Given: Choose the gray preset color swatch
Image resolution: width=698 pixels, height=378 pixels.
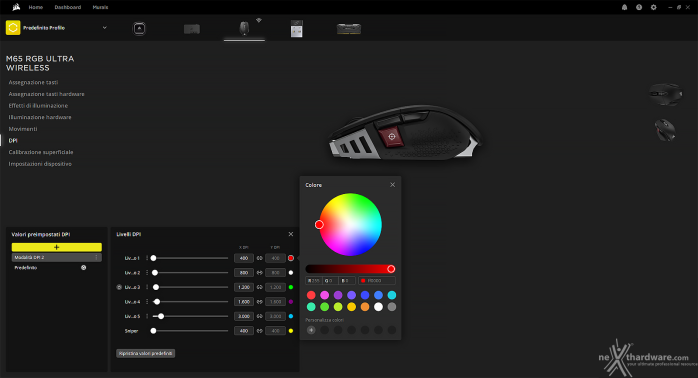Looking at the screenshot, I should [x=392, y=307].
